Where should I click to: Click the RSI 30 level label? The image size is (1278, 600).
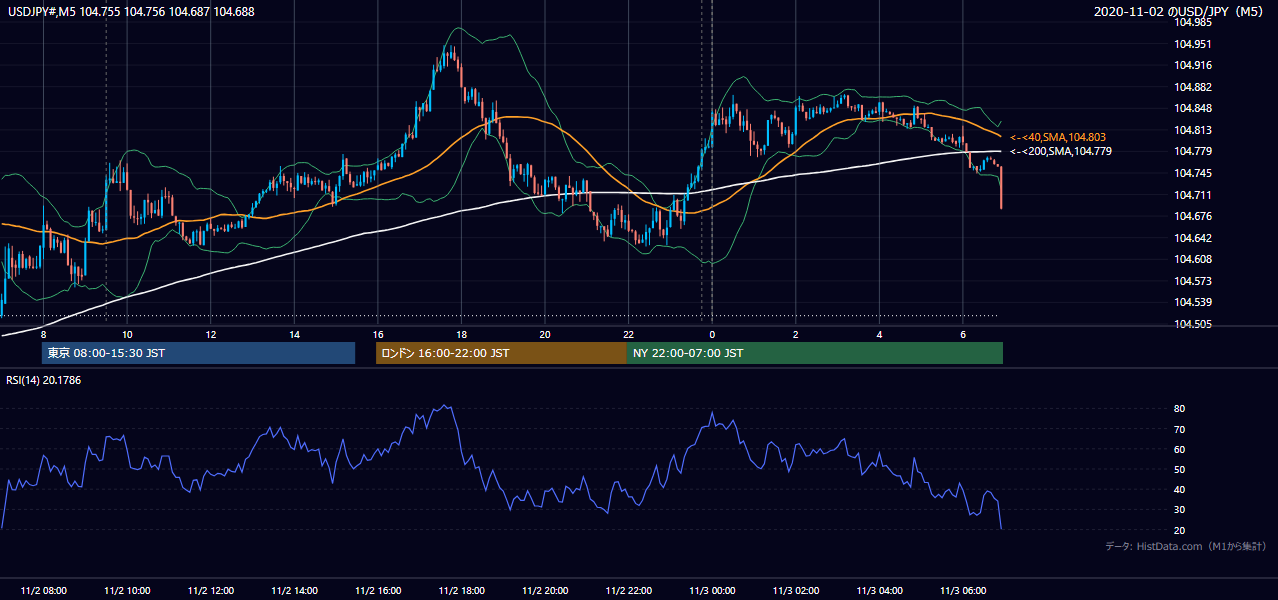(1179, 510)
